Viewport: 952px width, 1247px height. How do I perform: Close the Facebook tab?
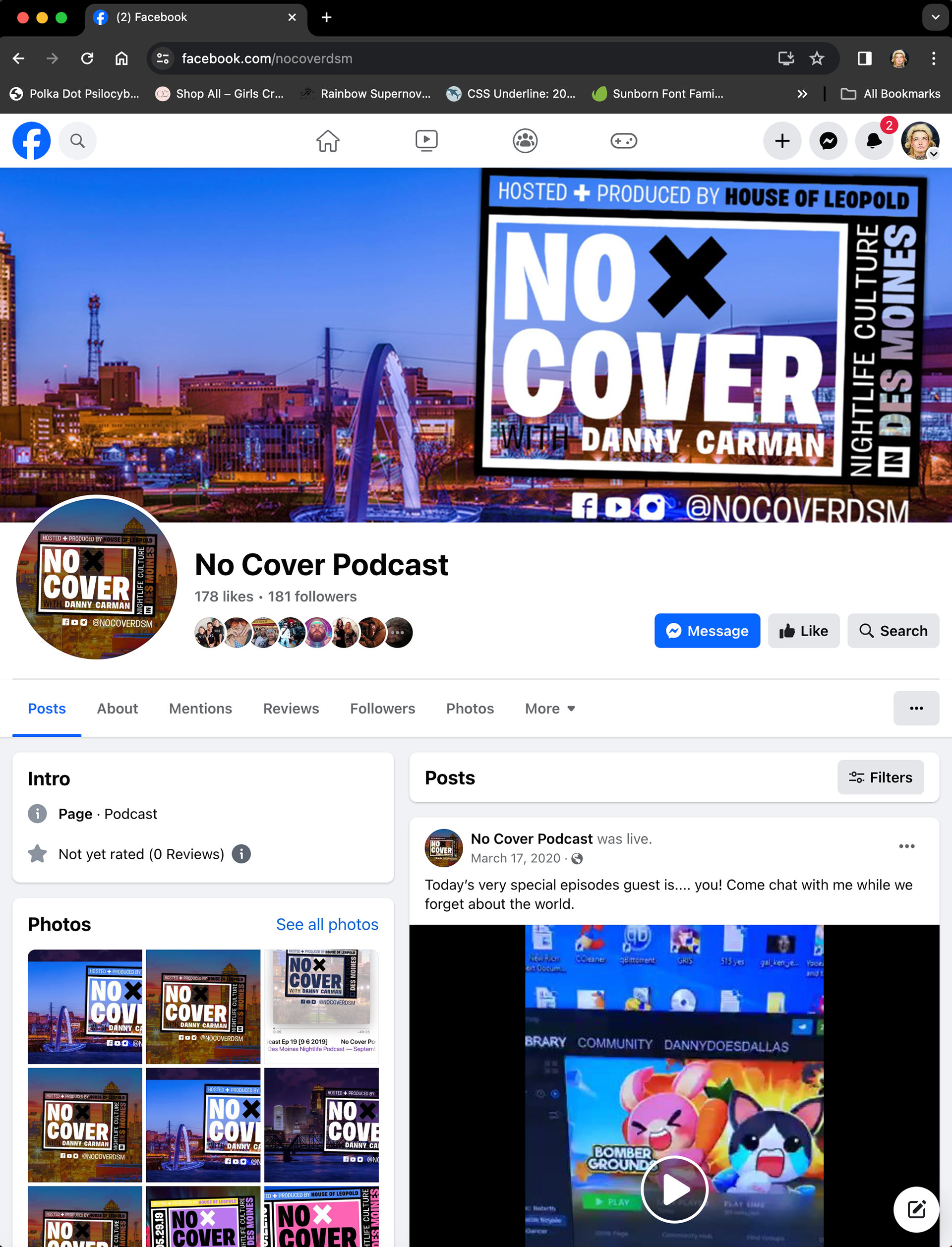click(293, 17)
